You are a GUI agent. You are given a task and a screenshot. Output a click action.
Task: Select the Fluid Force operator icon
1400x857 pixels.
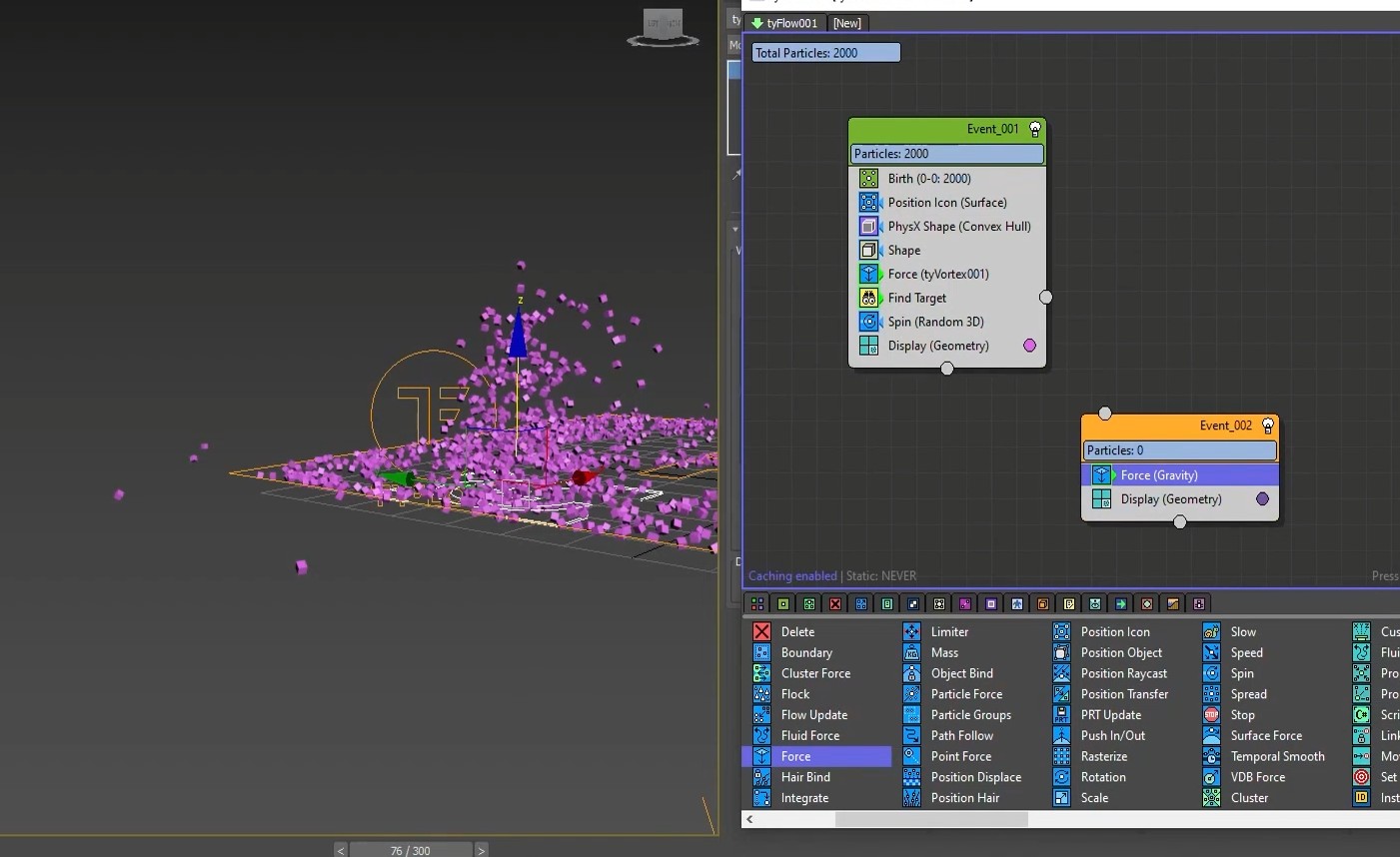point(761,735)
